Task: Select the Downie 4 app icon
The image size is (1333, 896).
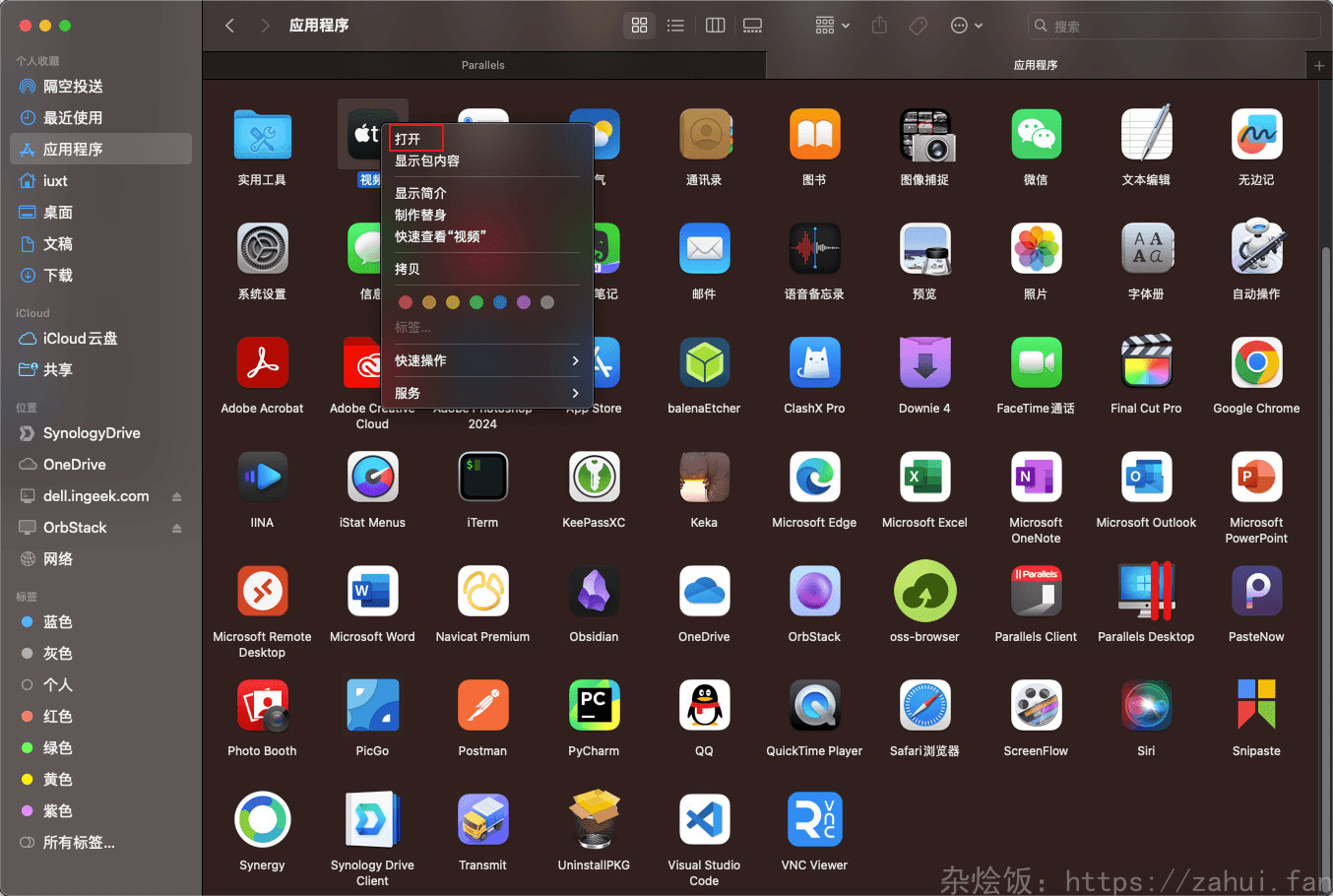Action: (x=924, y=363)
